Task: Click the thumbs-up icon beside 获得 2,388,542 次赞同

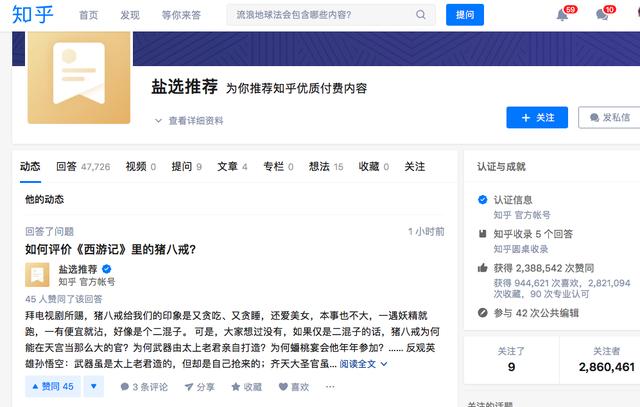Action: pos(482,268)
